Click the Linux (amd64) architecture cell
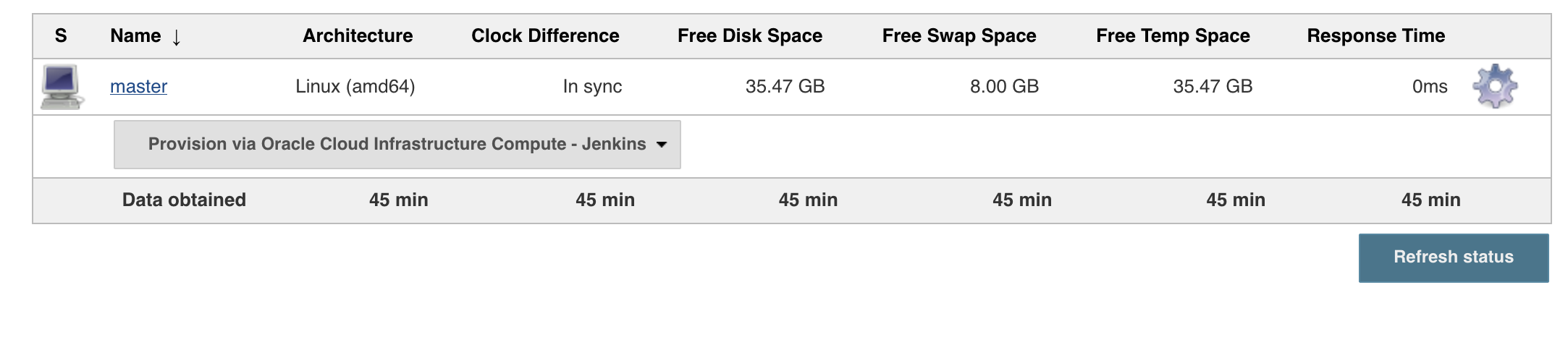Image resolution: width=1568 pixels, height=337 pixels. [355, 87]
